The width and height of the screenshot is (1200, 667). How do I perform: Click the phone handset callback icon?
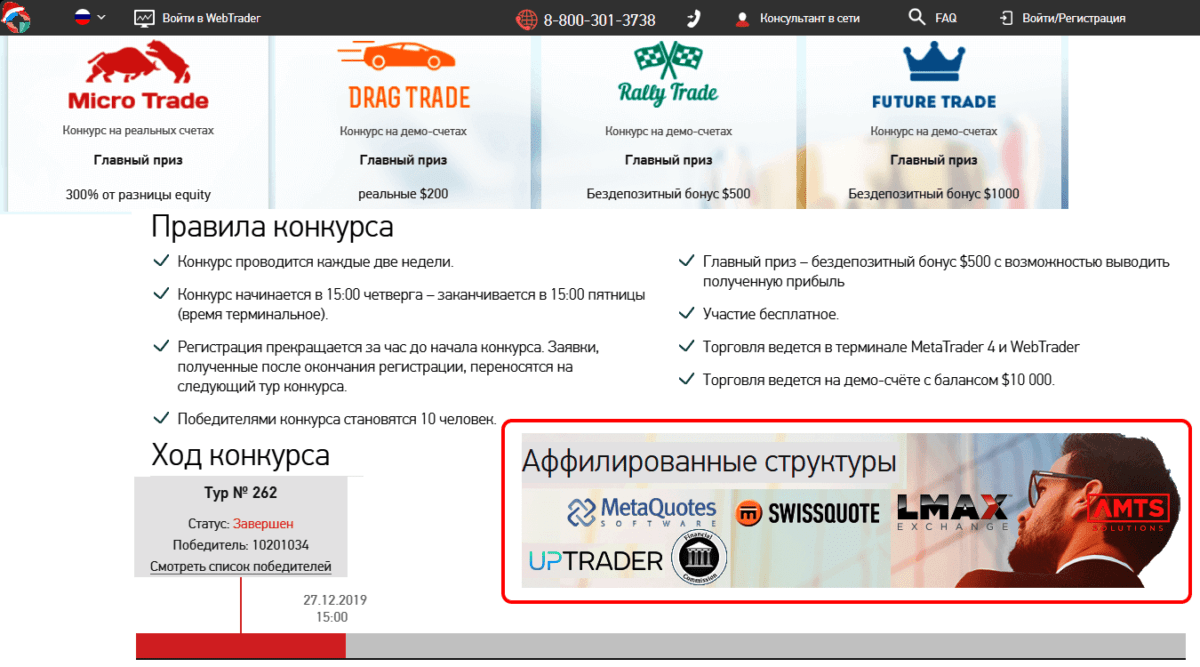tap(694, 18)
